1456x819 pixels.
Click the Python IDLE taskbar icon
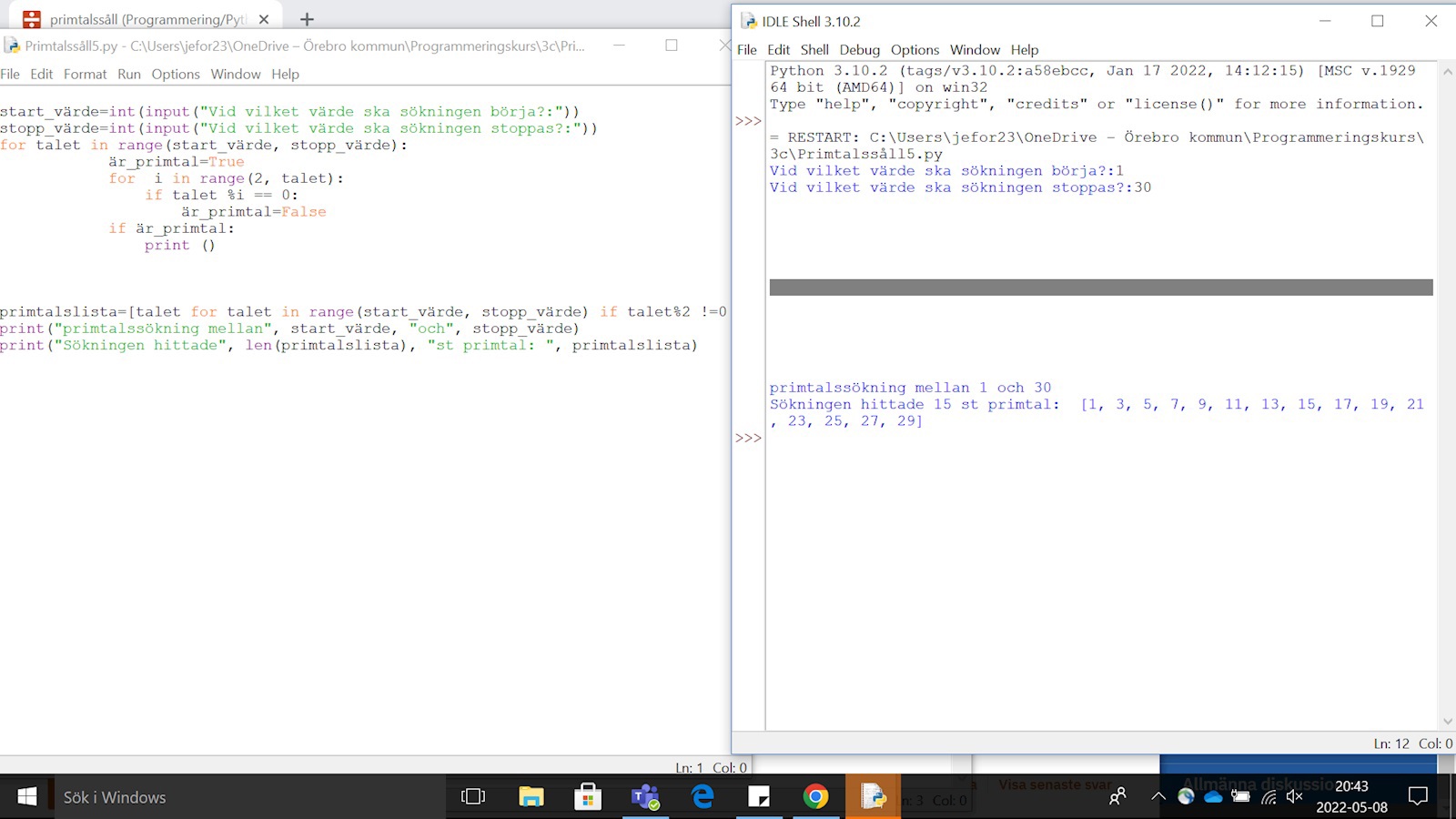click(873, 797)
